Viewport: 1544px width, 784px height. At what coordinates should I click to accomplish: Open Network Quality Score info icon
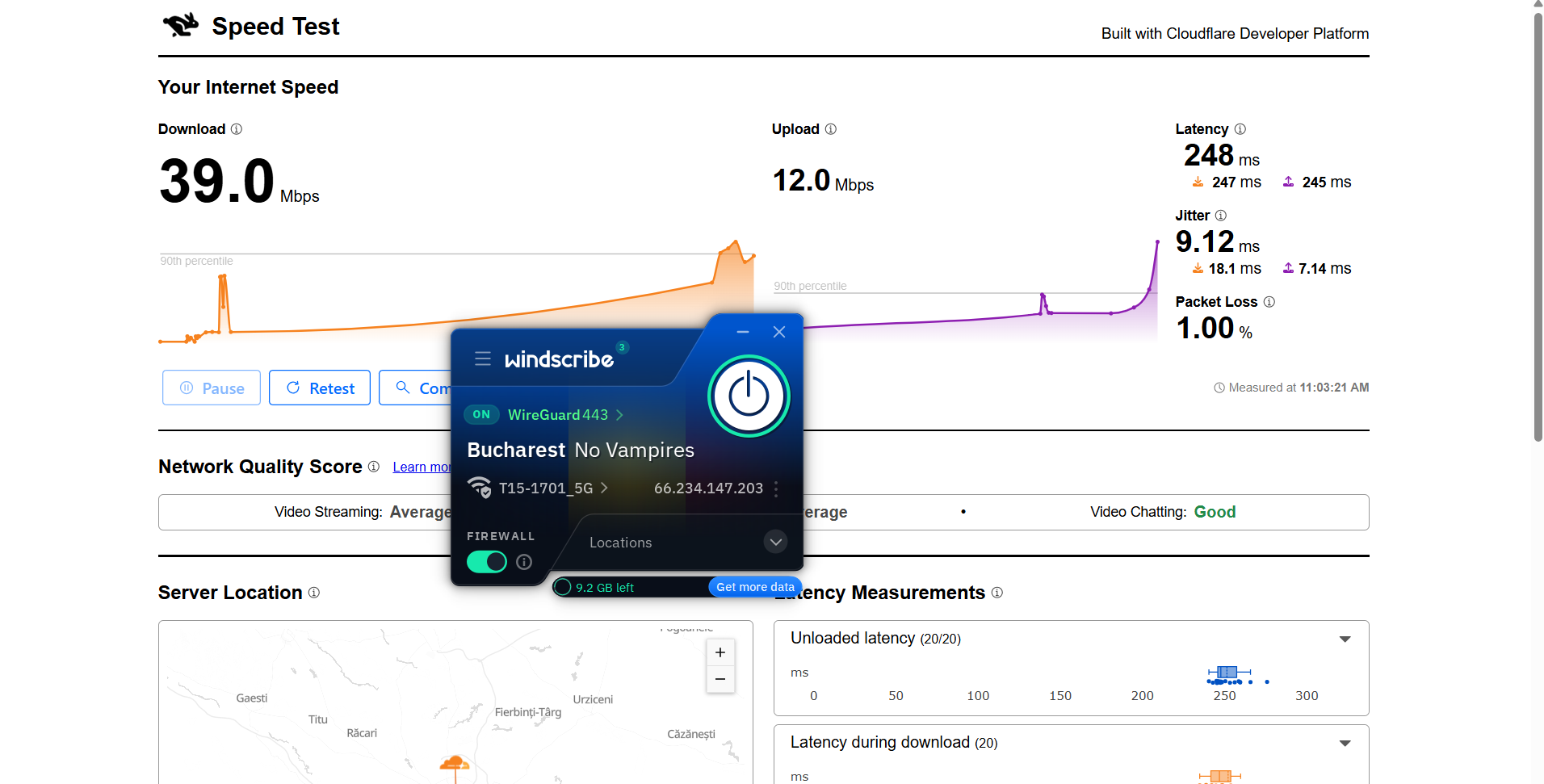coord(374,467)
